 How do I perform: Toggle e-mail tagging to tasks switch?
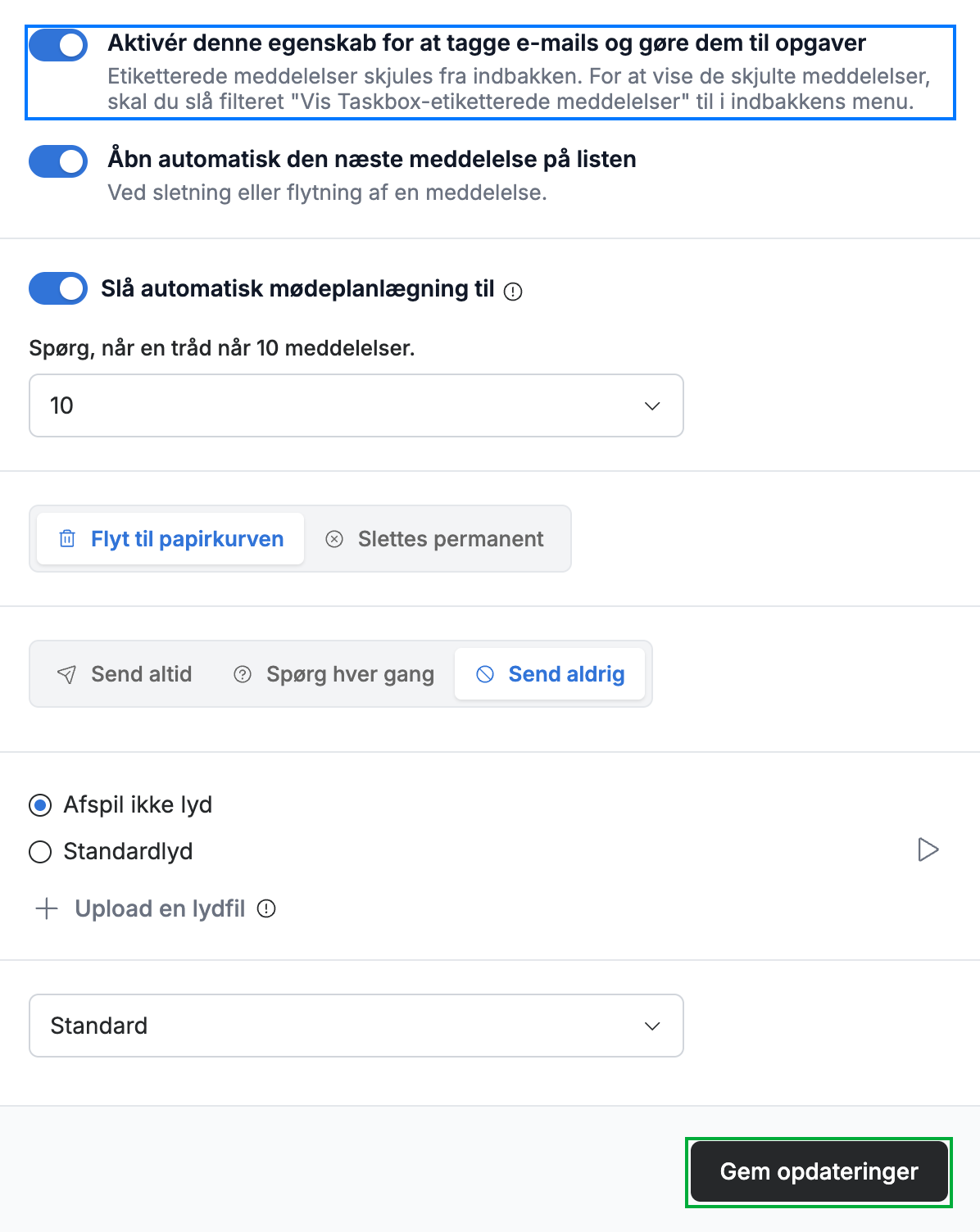click(58, 45)
